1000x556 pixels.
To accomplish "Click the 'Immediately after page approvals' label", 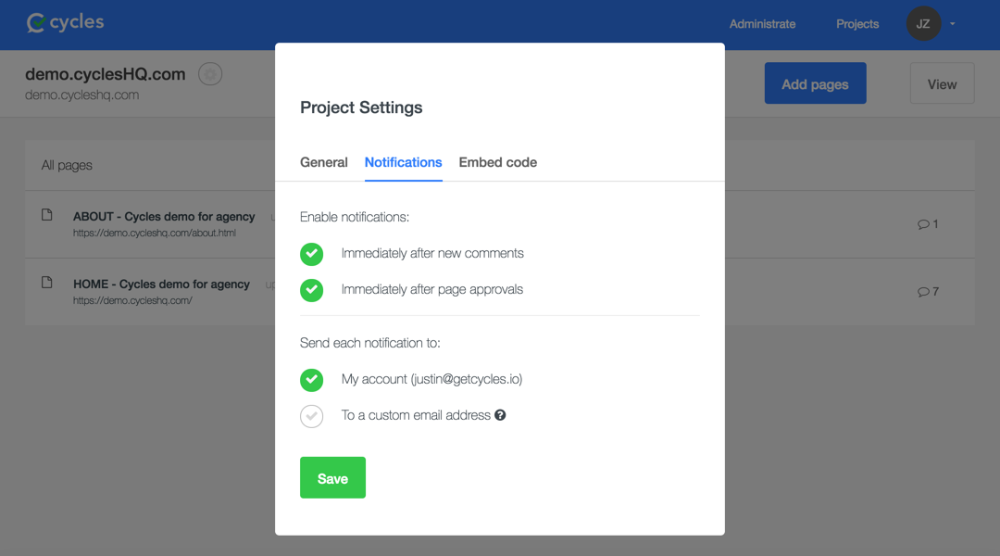I will tap(432, 289).
